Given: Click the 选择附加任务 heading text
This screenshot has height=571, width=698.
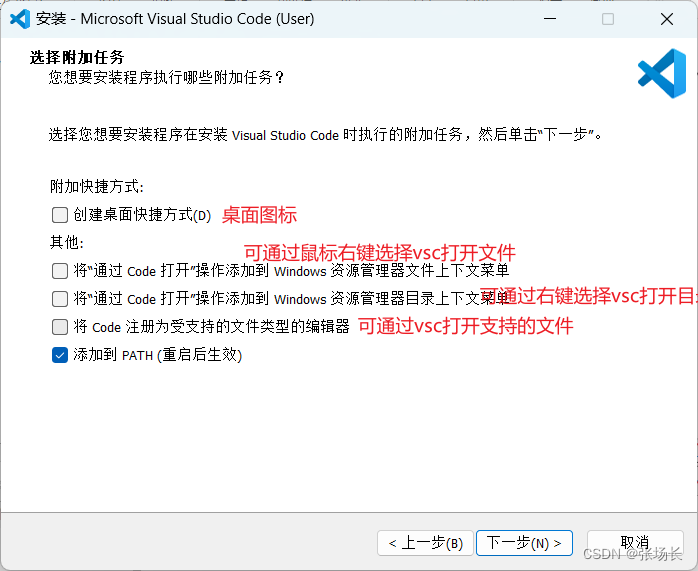Looking at the screenshot, I should click(x=77, y=57).
